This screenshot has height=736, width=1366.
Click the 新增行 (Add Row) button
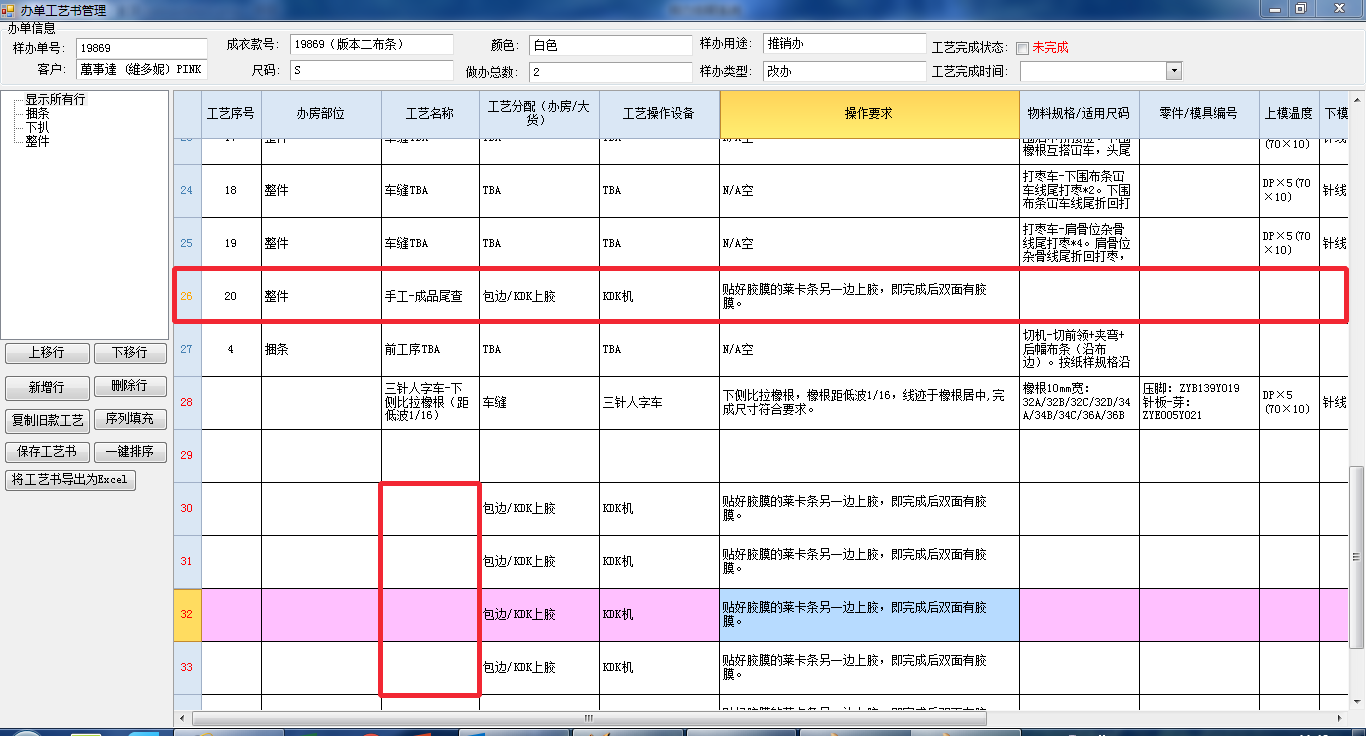46,385
